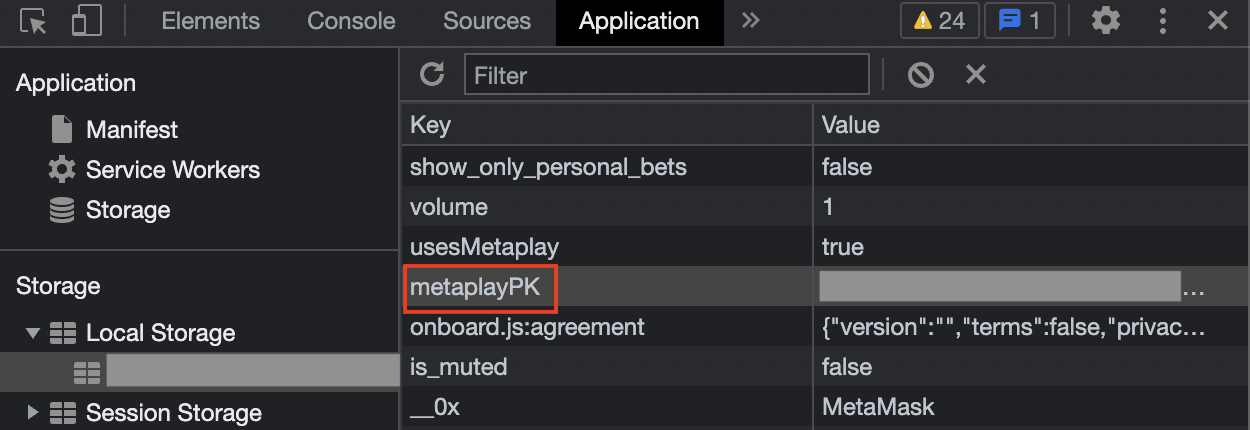This screenshot has width=1250, height=430.
Task: Click the refresh storage icon
Action: tap(432, 74)
